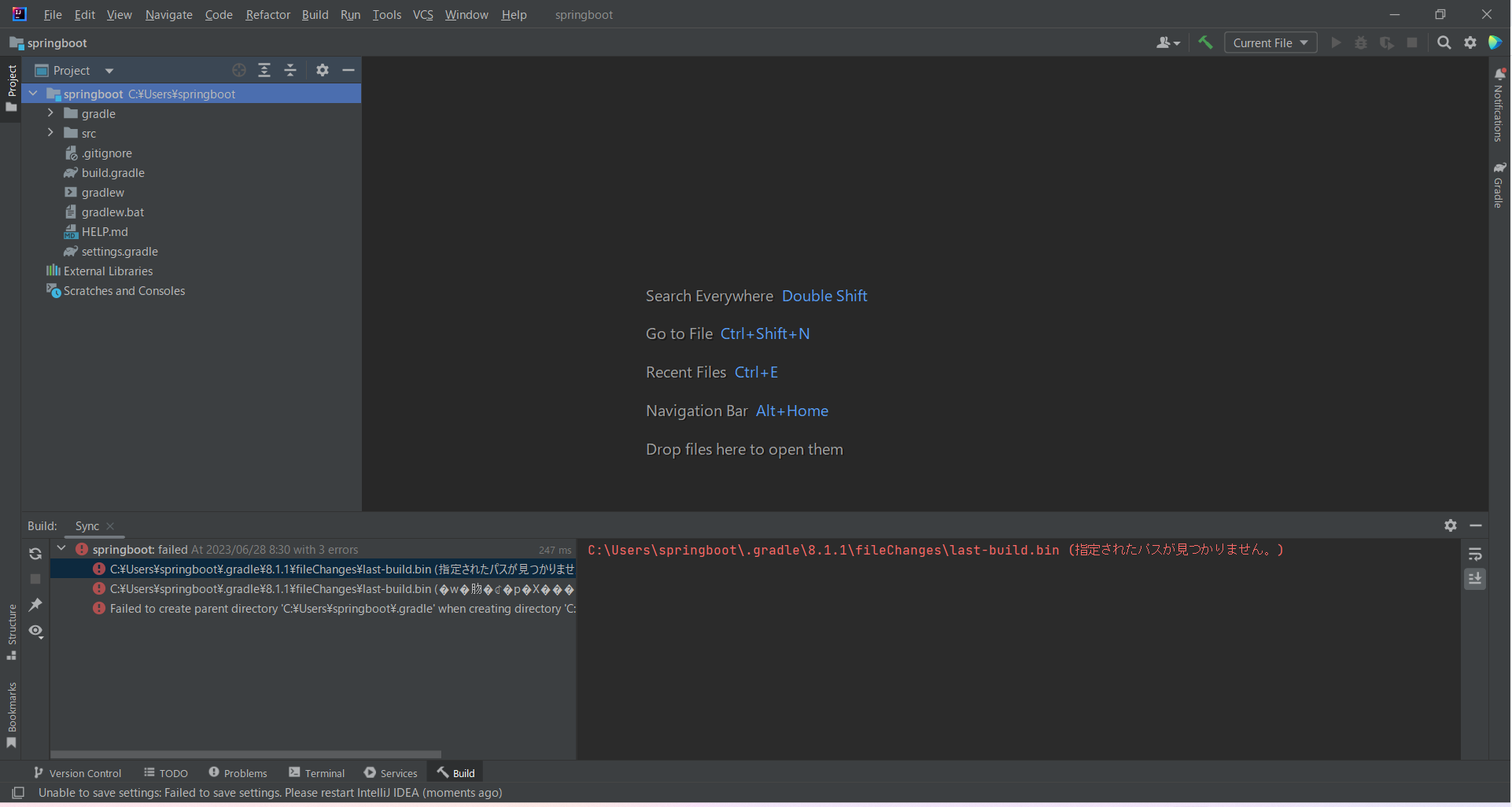Collapse the springboot: failed build node
The width and height of the screenshot is (1512, 807).
point(62,549)
